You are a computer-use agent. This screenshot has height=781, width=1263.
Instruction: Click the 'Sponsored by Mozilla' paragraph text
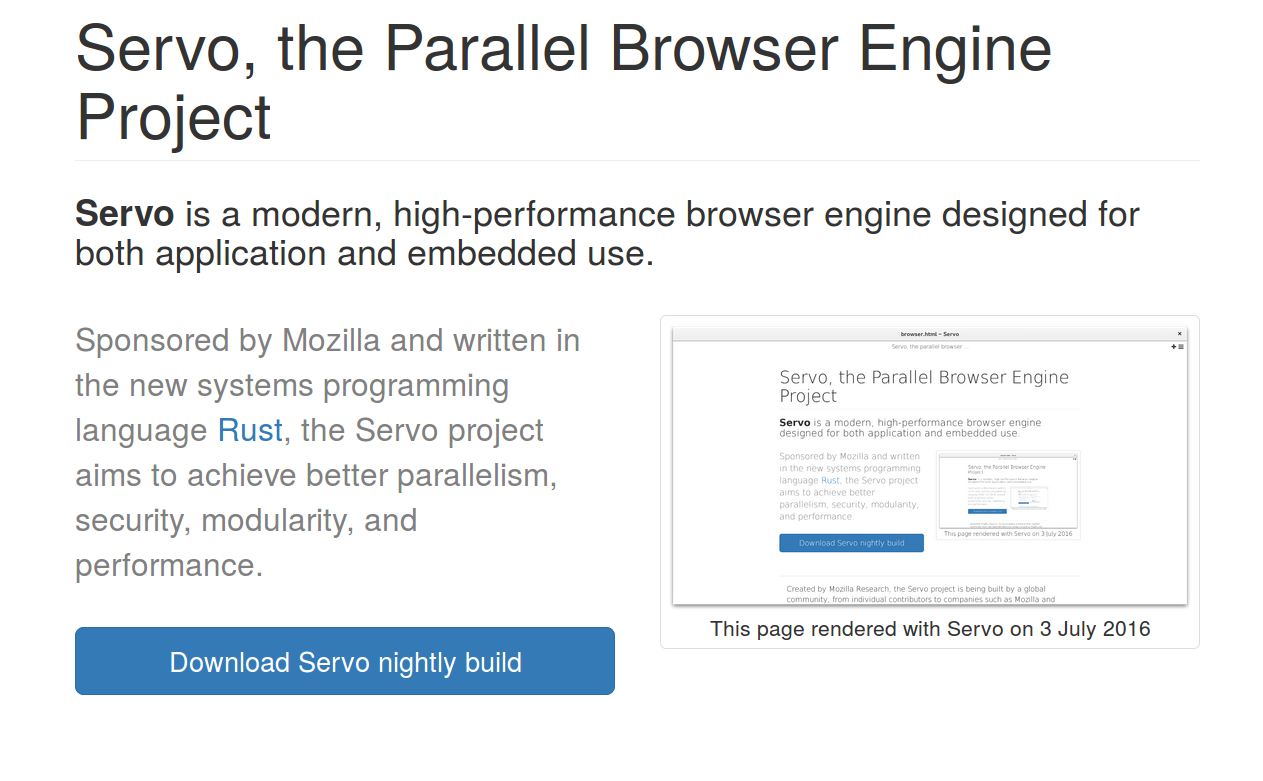click(328, 453)
